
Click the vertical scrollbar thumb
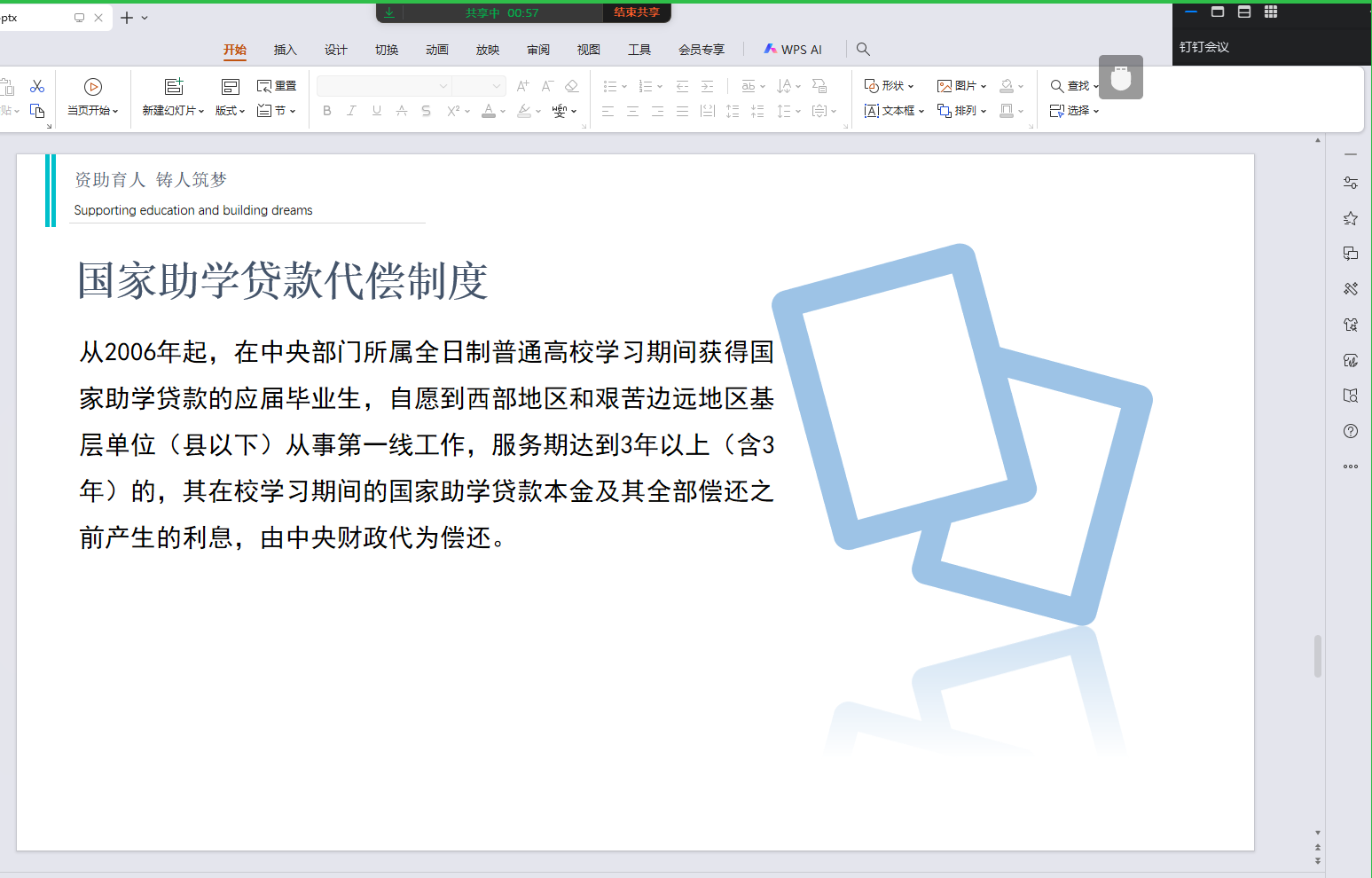tap(1318, 656)
